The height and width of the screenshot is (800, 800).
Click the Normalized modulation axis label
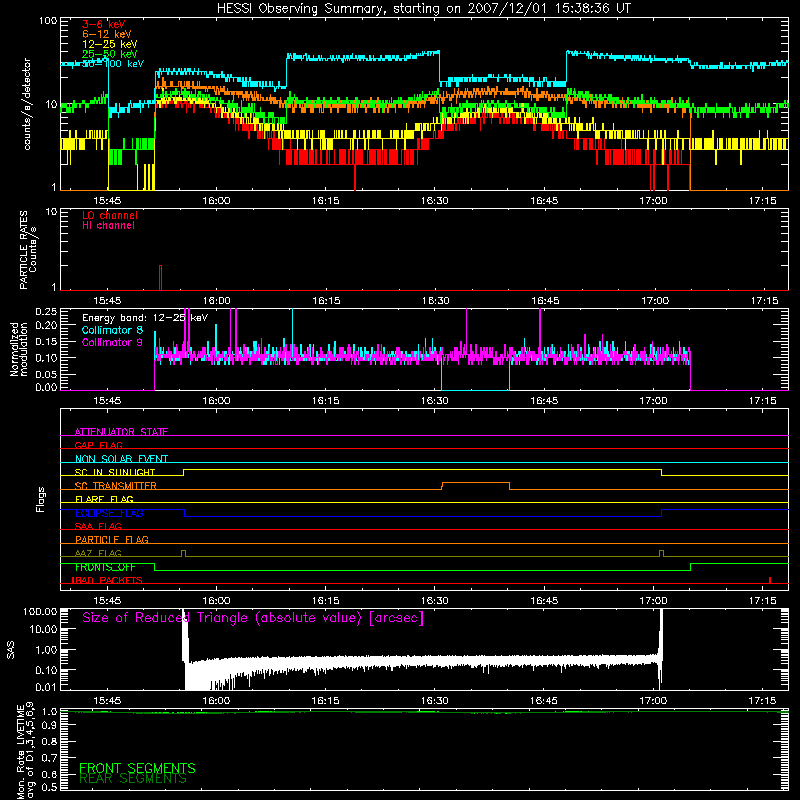19,349
